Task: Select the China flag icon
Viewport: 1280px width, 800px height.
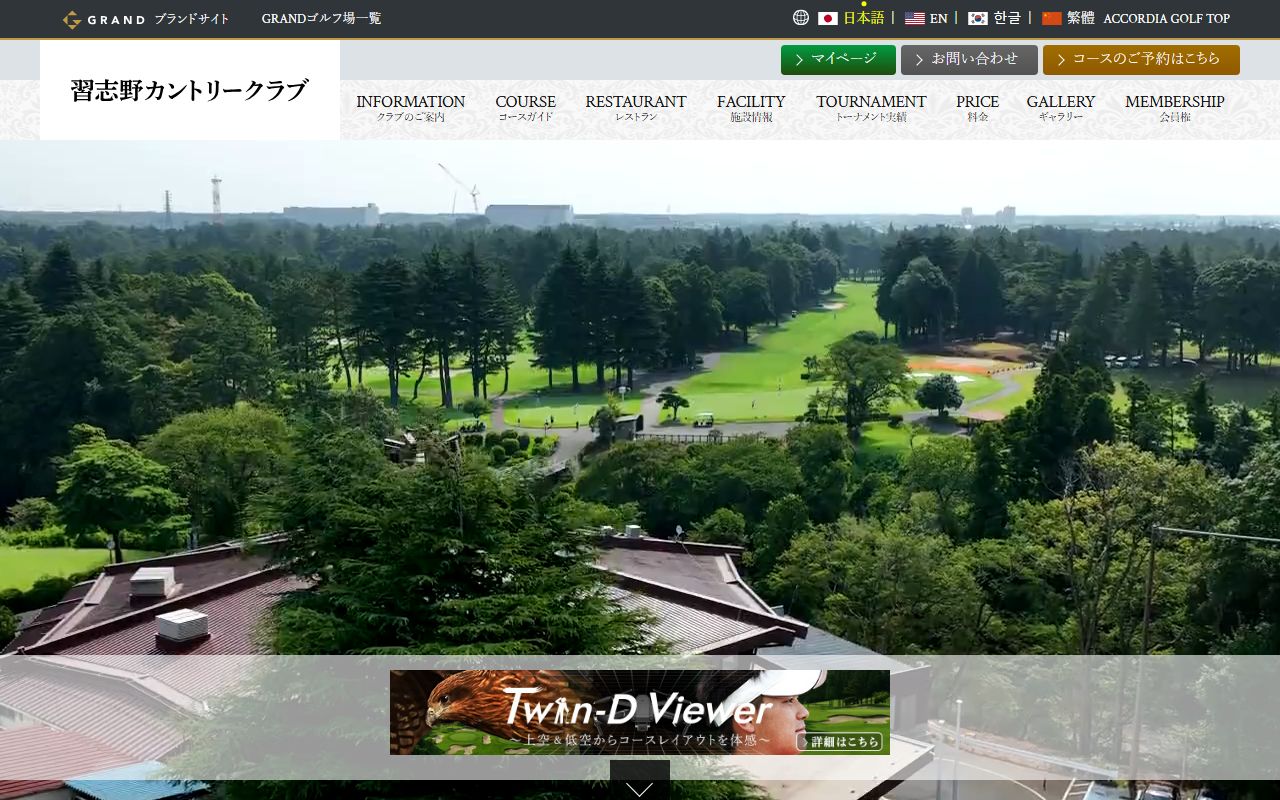Action: [1051, 18]
